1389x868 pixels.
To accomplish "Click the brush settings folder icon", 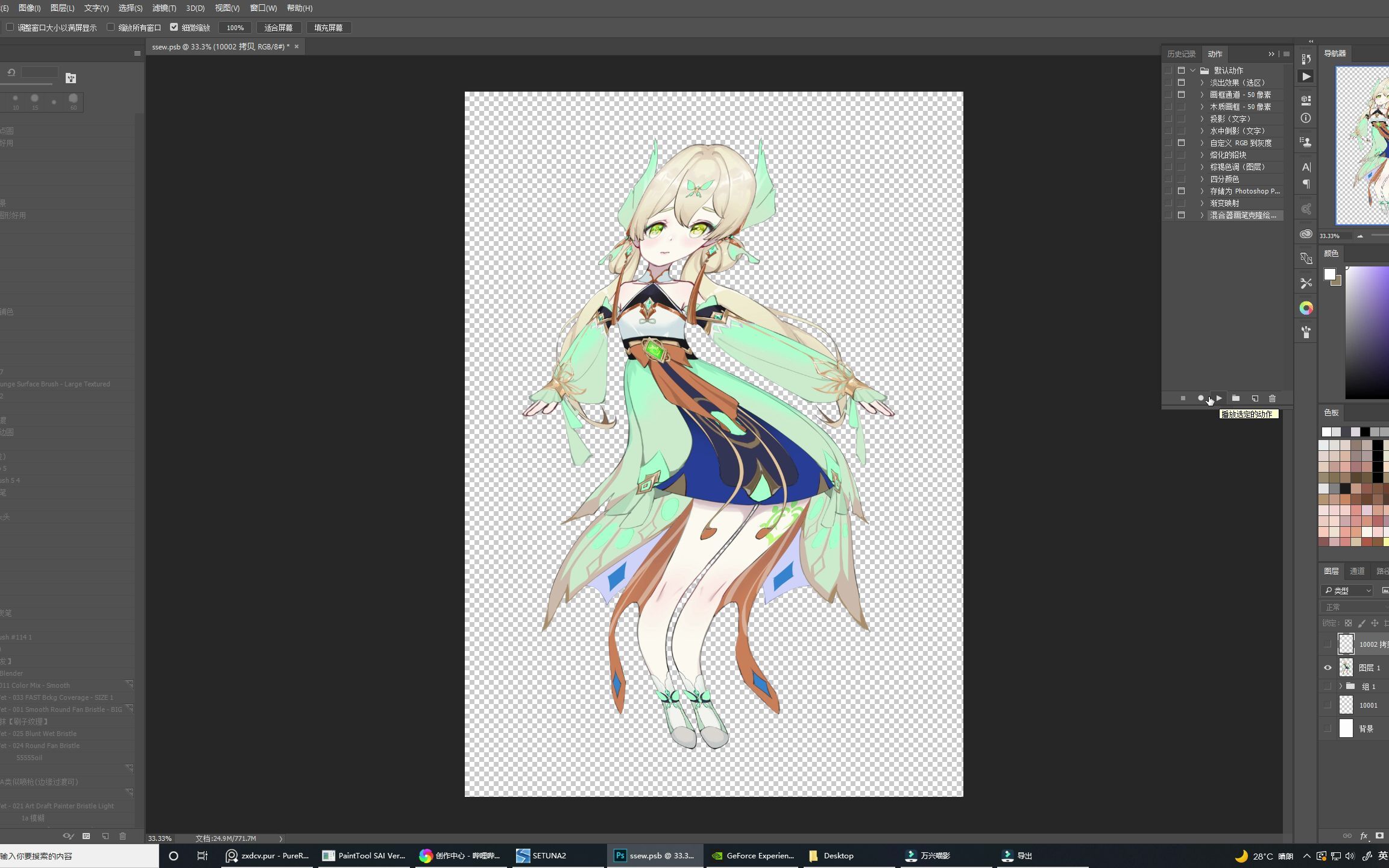I will 71,78.
